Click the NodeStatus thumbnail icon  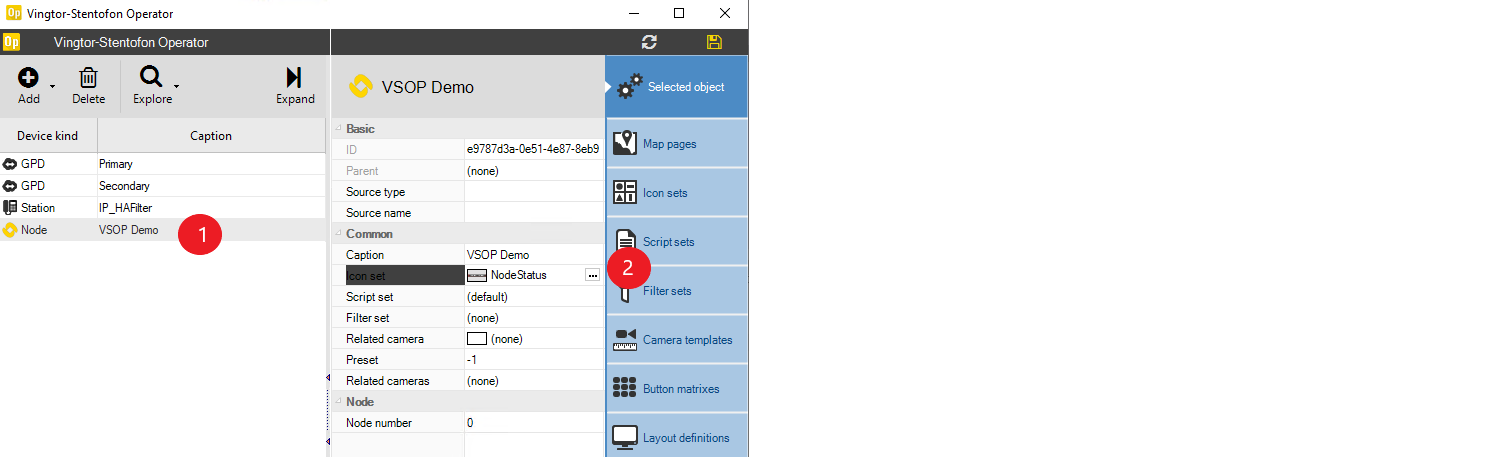[x=477, y=275]
